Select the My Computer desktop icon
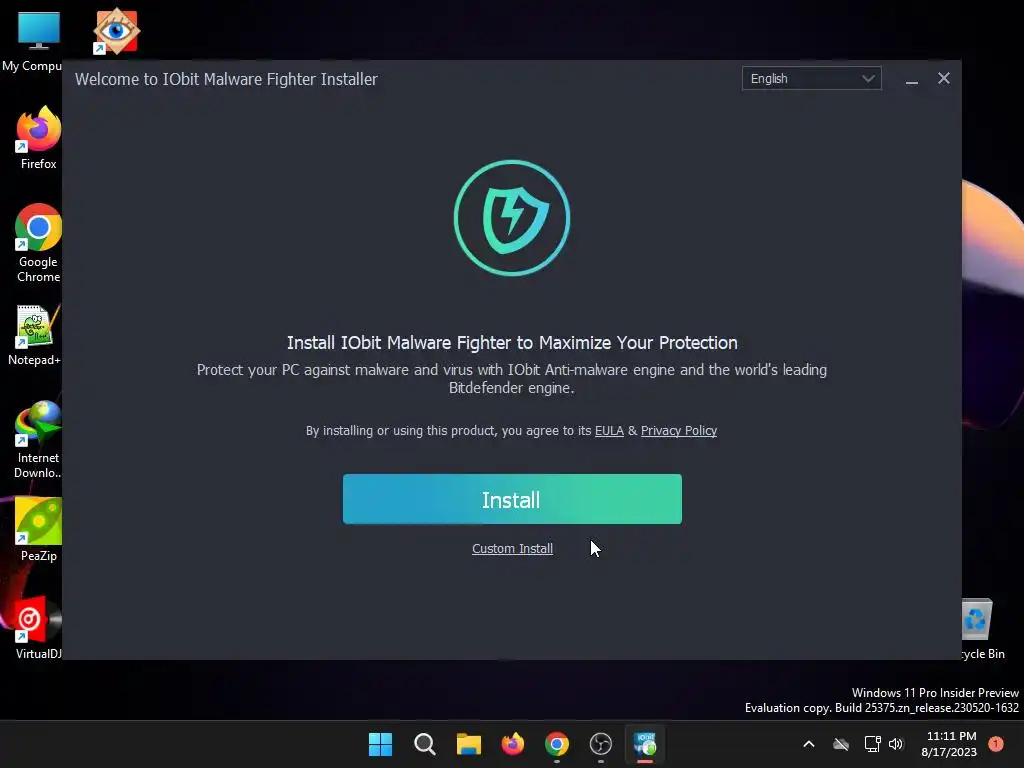Viewport: 1024px width, 768px height. coord(36,40)
